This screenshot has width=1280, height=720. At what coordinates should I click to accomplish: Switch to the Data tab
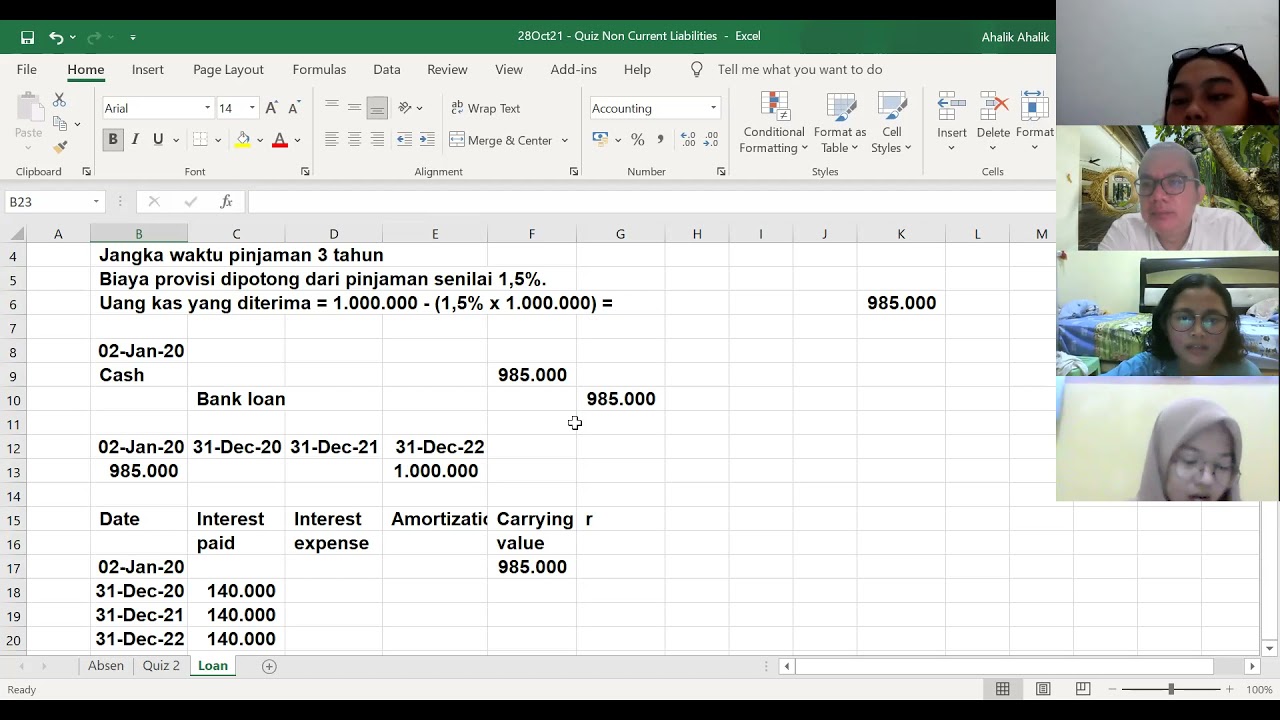tap(387, 69)
